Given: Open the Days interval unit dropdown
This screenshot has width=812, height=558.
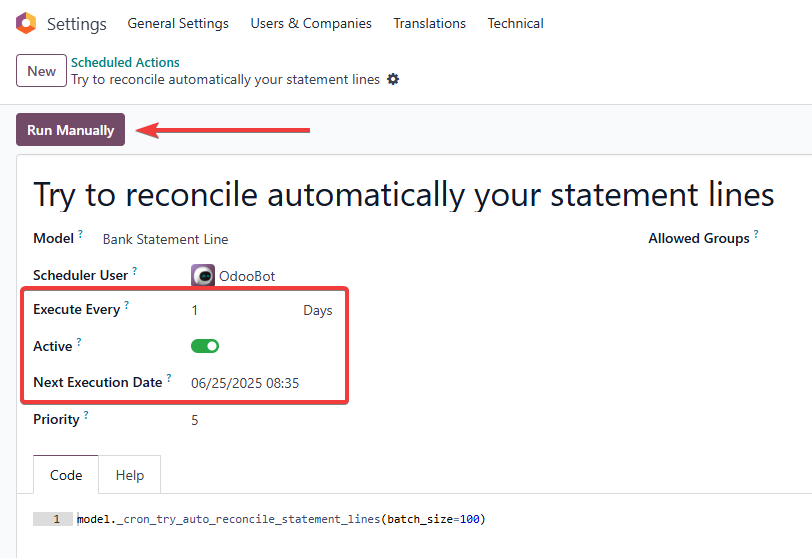Looking at the screenshot, I should click(317, 310).
